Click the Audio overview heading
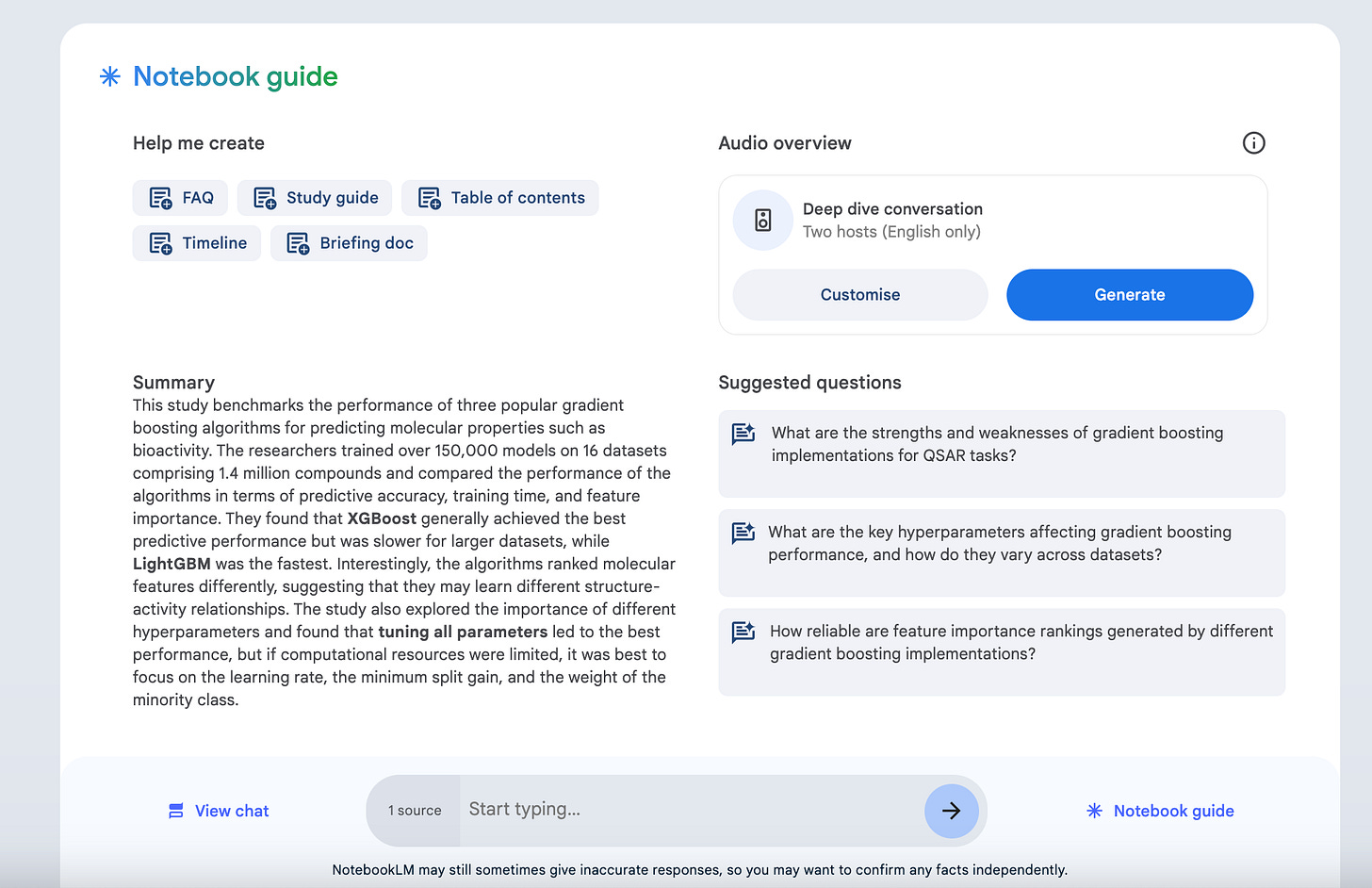 click(x=785, y=143)
